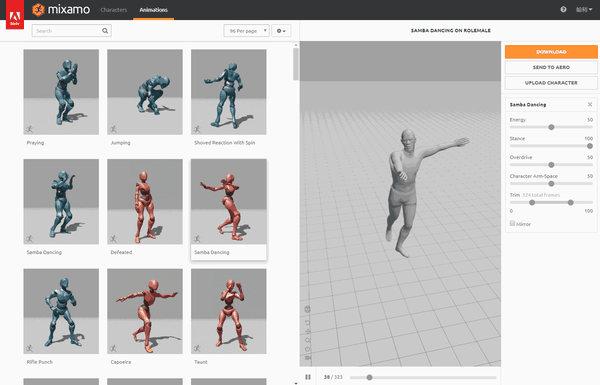Image resolution: width=600 pixels, height=385 pixels.
Task: Click the Mixamo logo
Action: (61, 10)
